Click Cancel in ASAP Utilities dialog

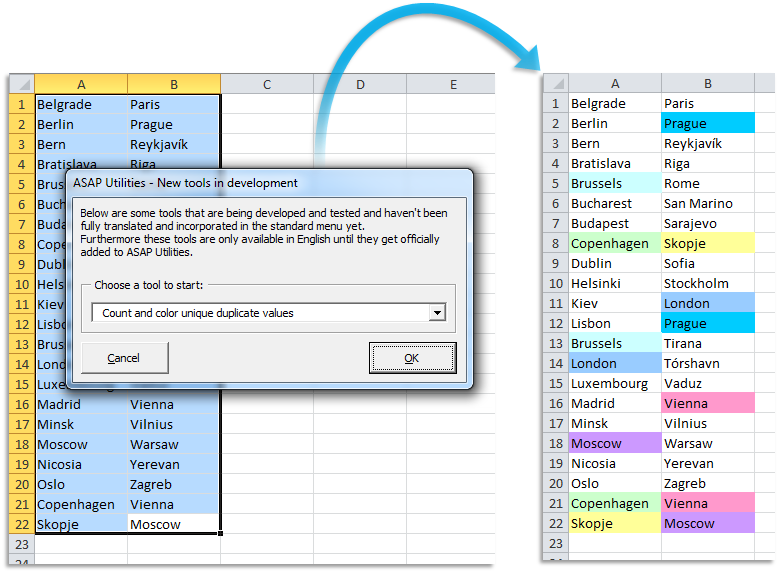125,358
